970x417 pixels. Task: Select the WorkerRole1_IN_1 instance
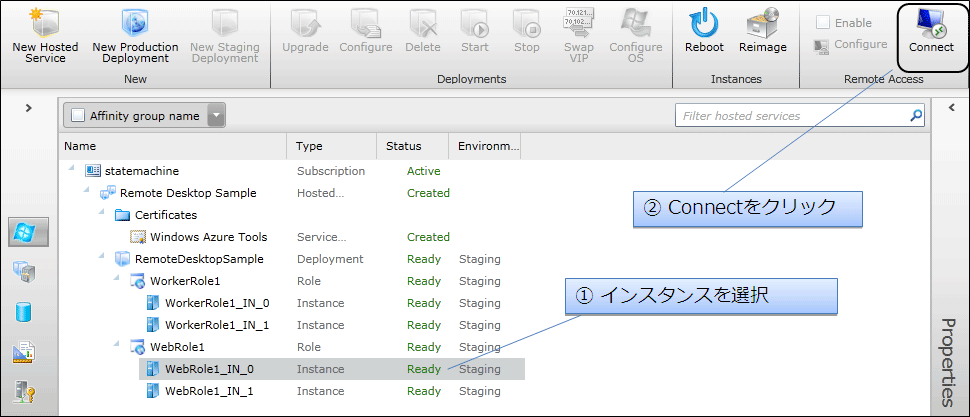point(217,325)
